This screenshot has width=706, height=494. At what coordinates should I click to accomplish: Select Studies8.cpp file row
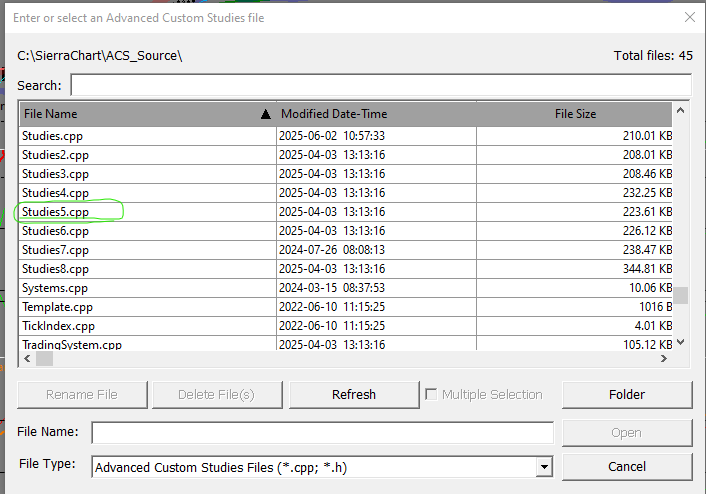pos(345,269)
